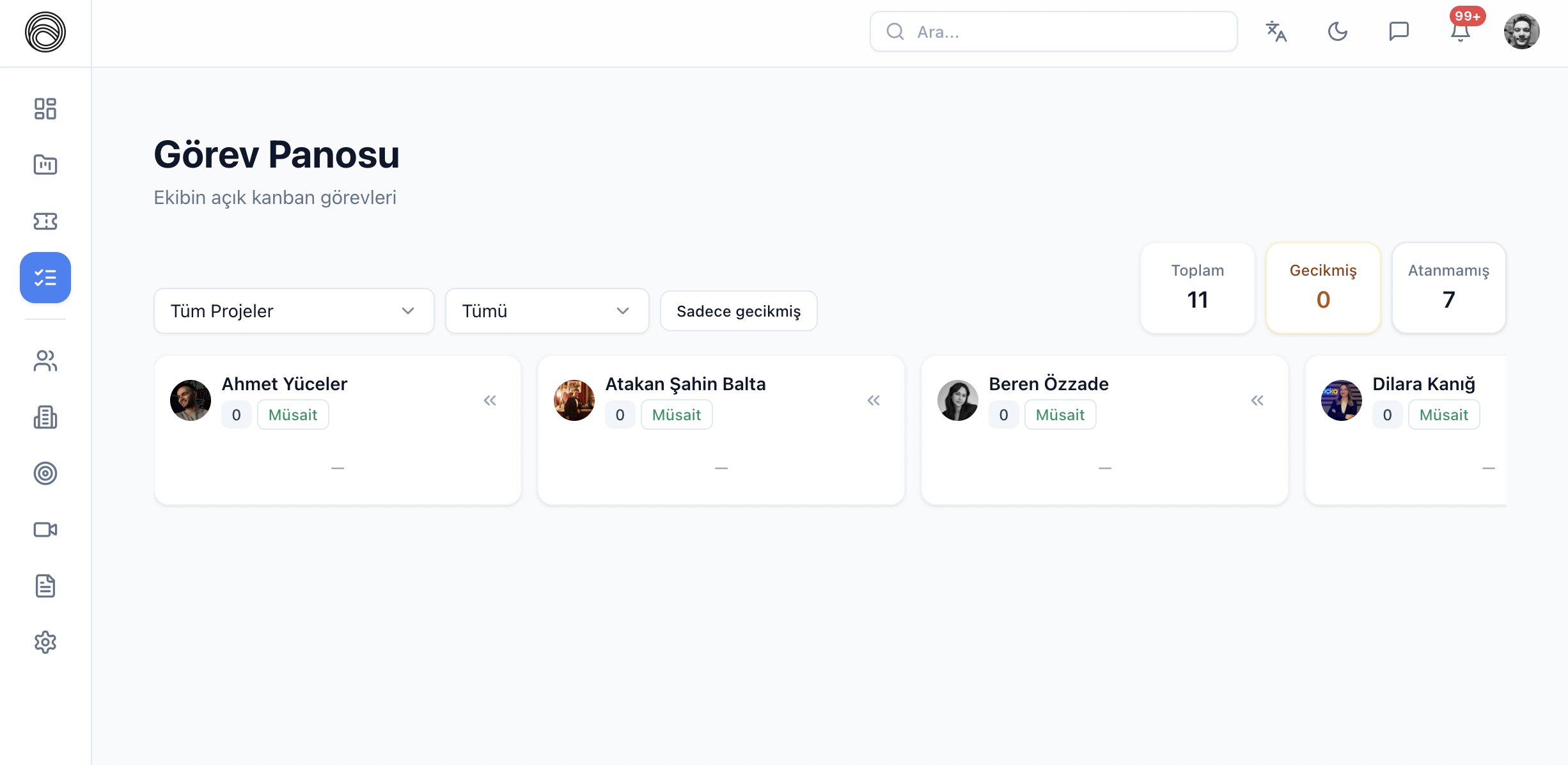Click task count 0 for Dilara Kanığ
1568x765 pixels.
point(1388,414)
